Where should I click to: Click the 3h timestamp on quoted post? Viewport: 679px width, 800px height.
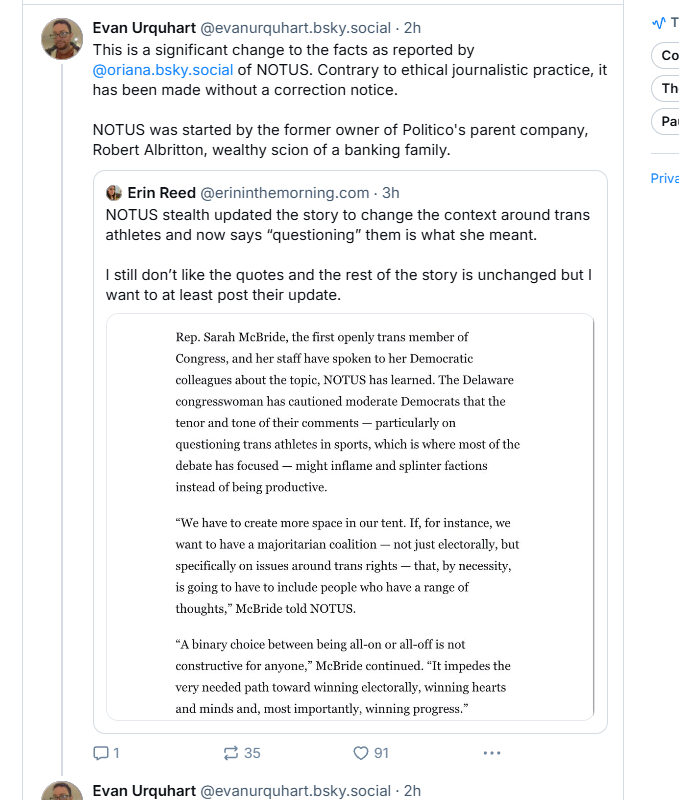(391, 193)
